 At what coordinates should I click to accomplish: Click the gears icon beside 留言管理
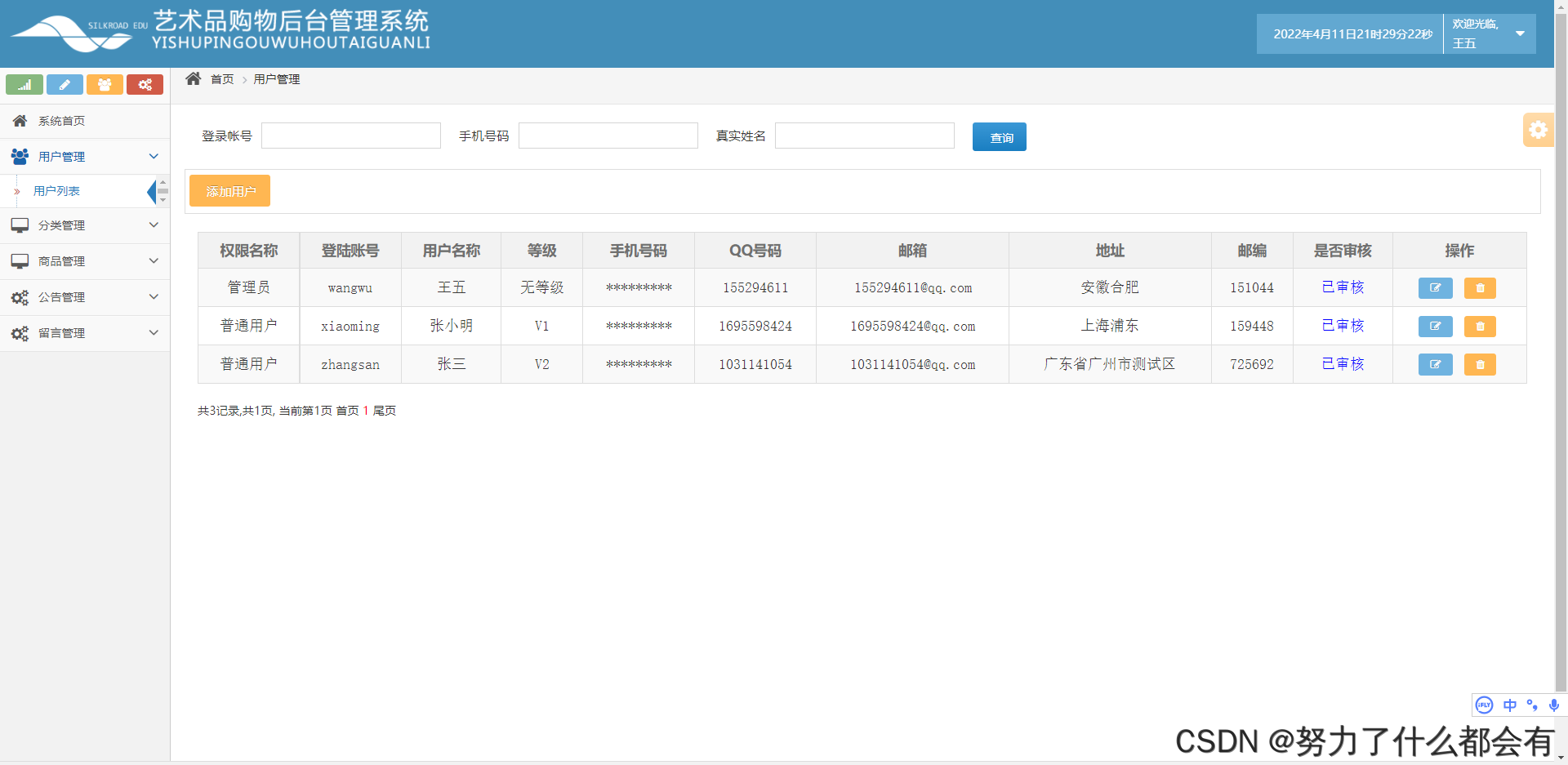tap(20, 333)
